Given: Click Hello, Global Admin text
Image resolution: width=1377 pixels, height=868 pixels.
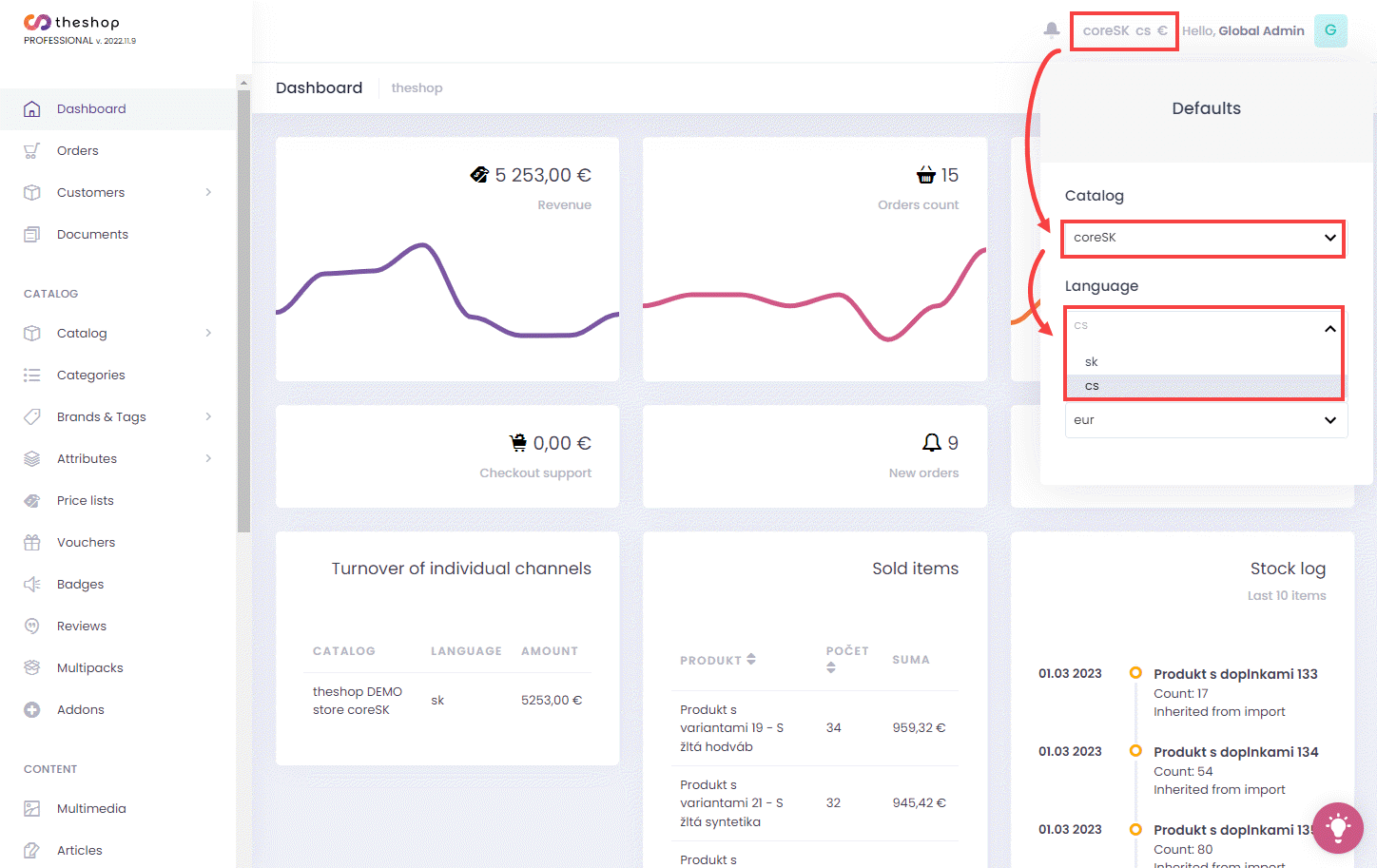Looking at the screenshot, I should pyautogui.click(x=1243, y=30).
